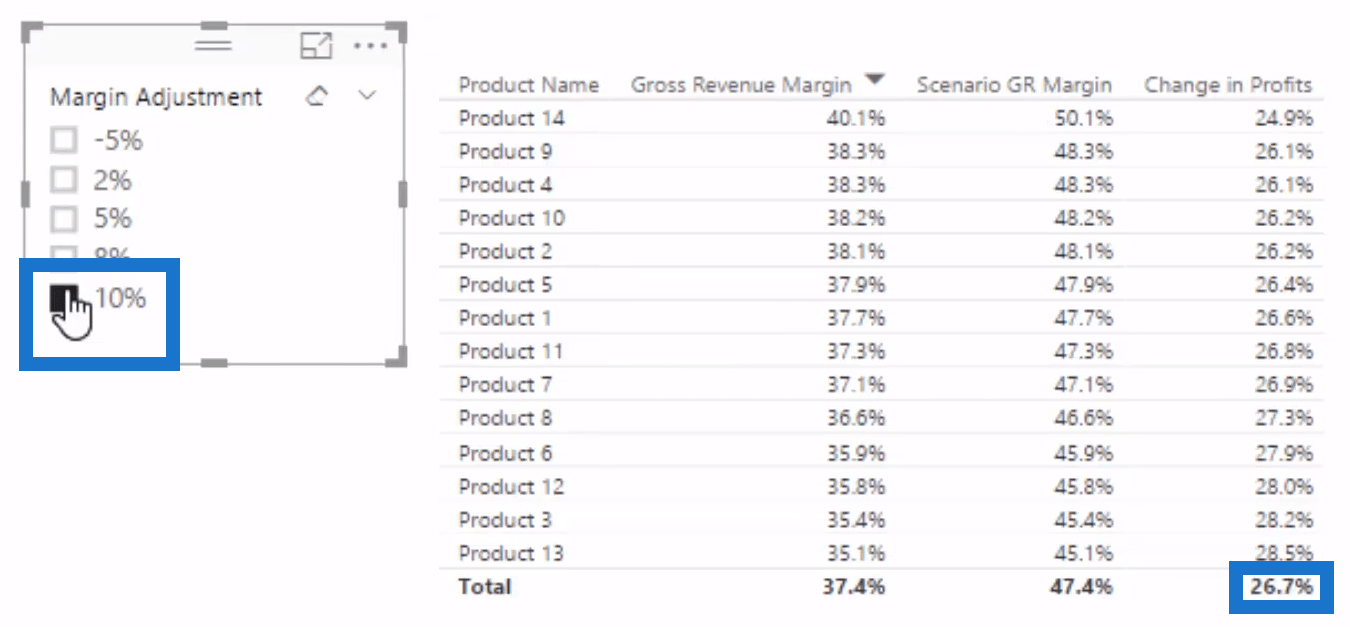Click the 45.9% scenario margin cell
This screenshot has height=627, width=1350.
(x=1085, y=453)
